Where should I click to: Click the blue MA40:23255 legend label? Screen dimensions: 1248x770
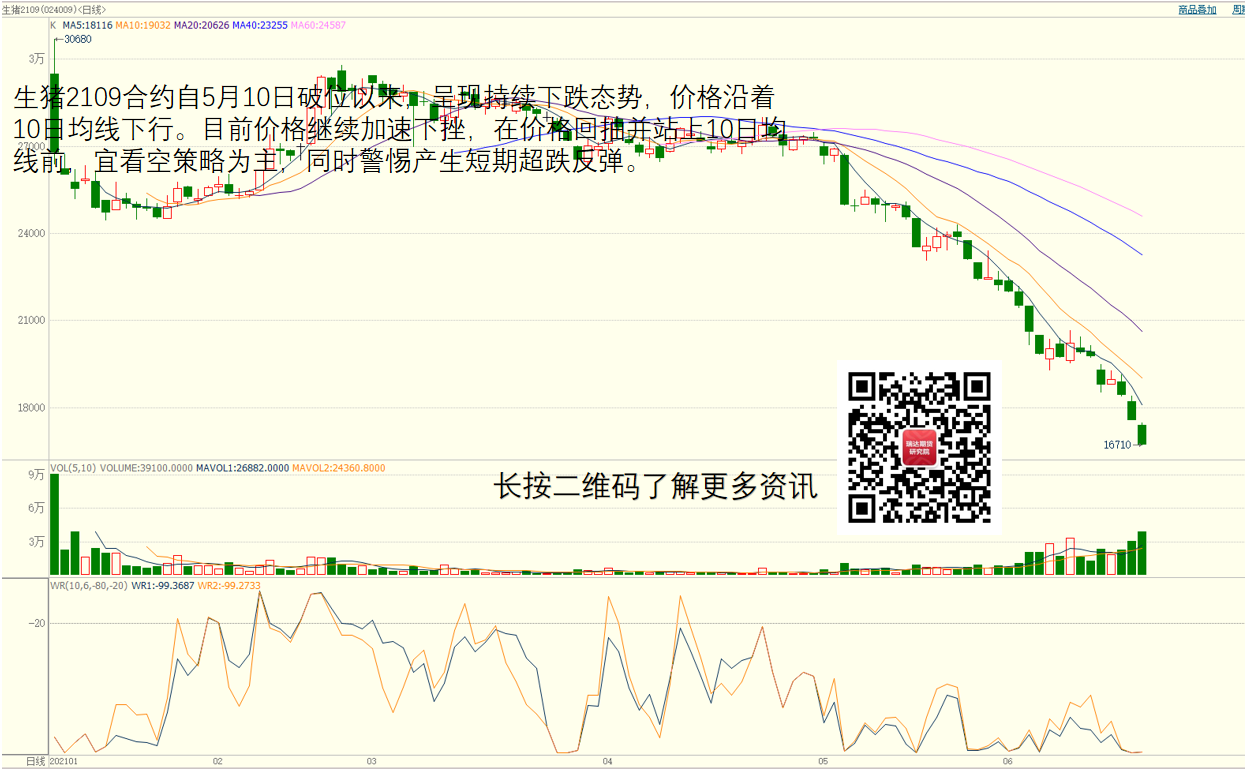pyautogui.click(x=260, y=25)
